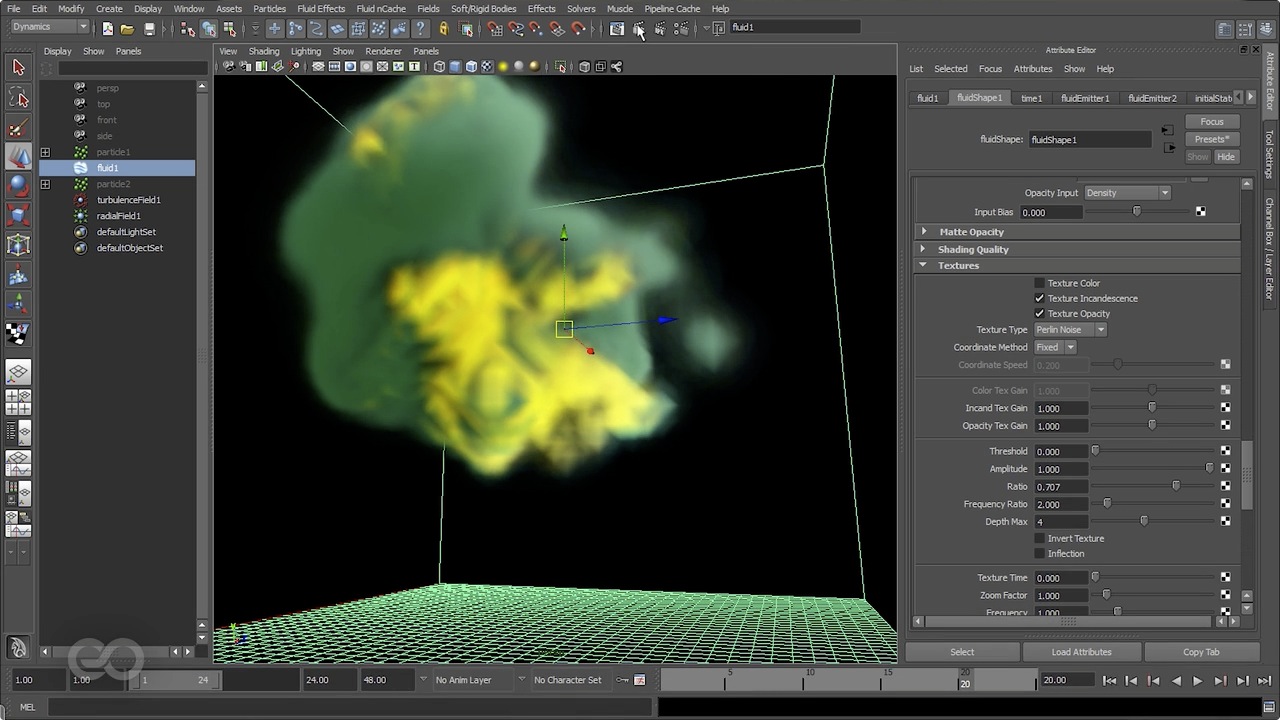
Task: Switch to the fluidEmitter1 tab
Action: click(x=1085, y=97)
